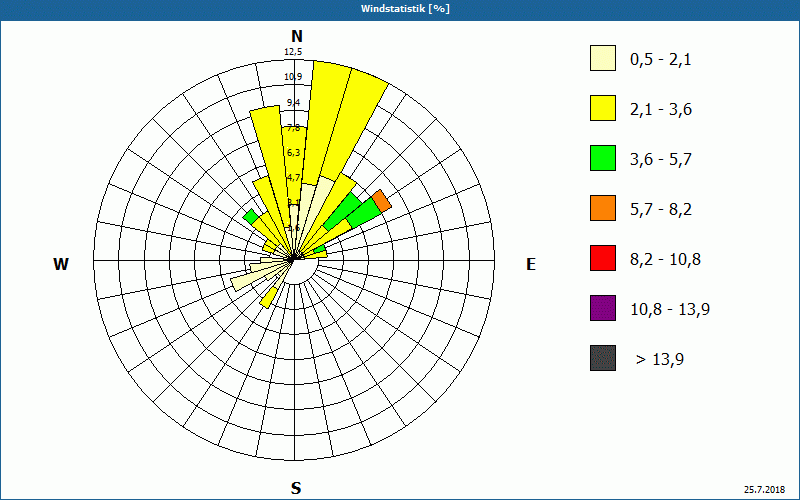The image size is (800, 500).
Task: Click the E compass label
Action: [531, 264]
